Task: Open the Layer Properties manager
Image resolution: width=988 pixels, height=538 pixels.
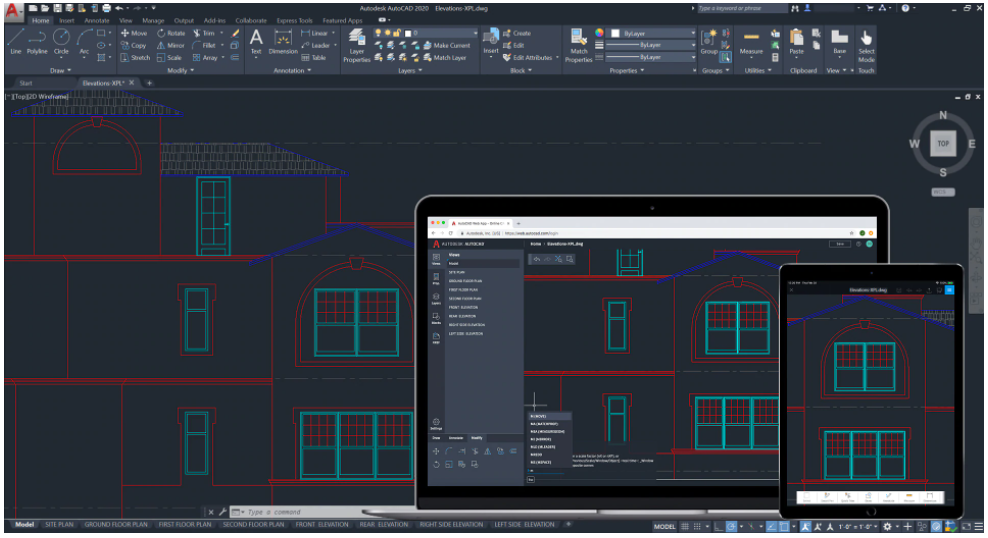Action: [x=357, y=45]
